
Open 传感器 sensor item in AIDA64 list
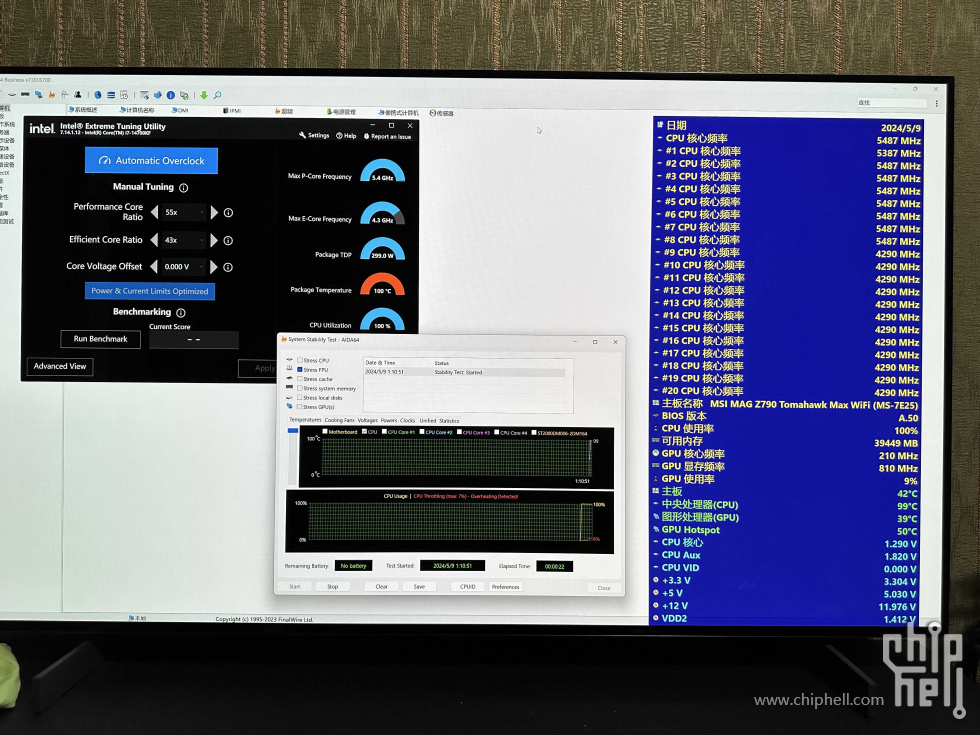coord(442,113)
